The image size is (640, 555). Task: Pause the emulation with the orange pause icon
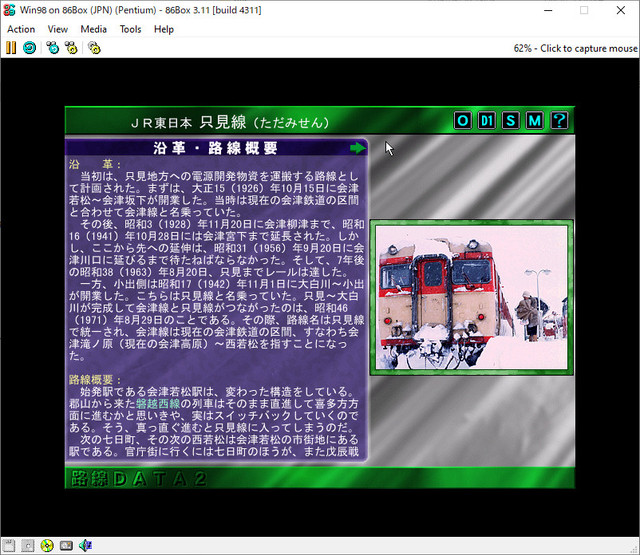click(11, 48)
